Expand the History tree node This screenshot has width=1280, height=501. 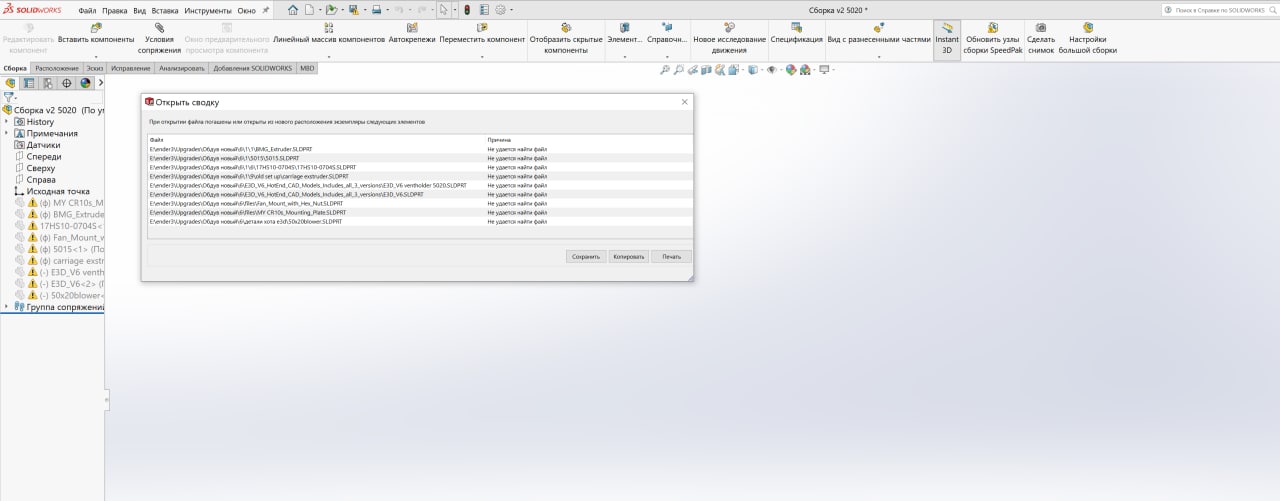point(6,122)
